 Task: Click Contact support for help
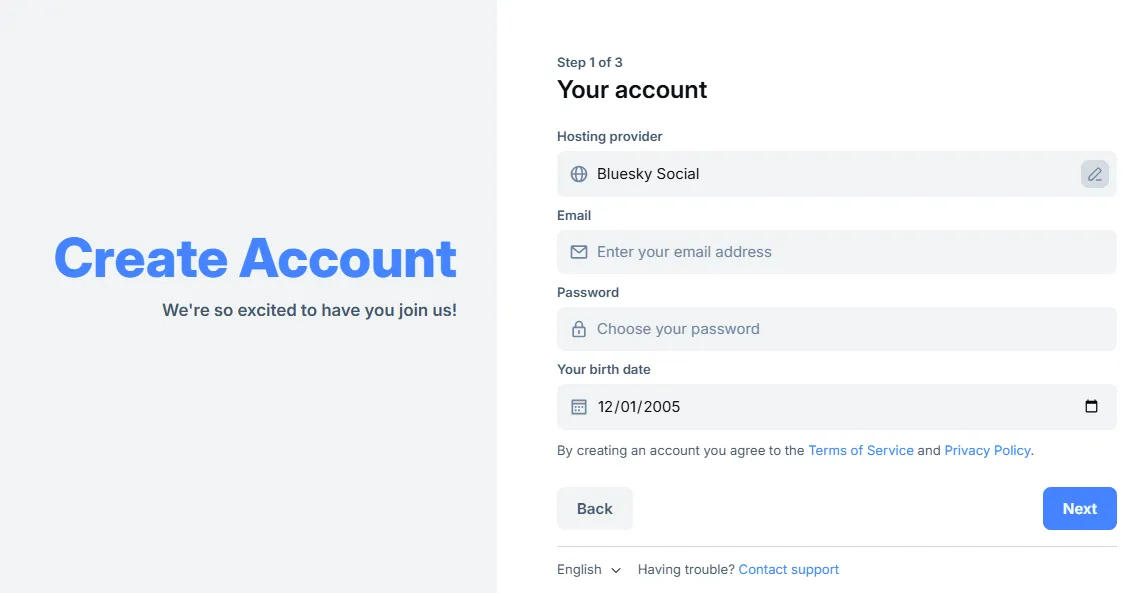pyautogui.click(x=789, y=569)
